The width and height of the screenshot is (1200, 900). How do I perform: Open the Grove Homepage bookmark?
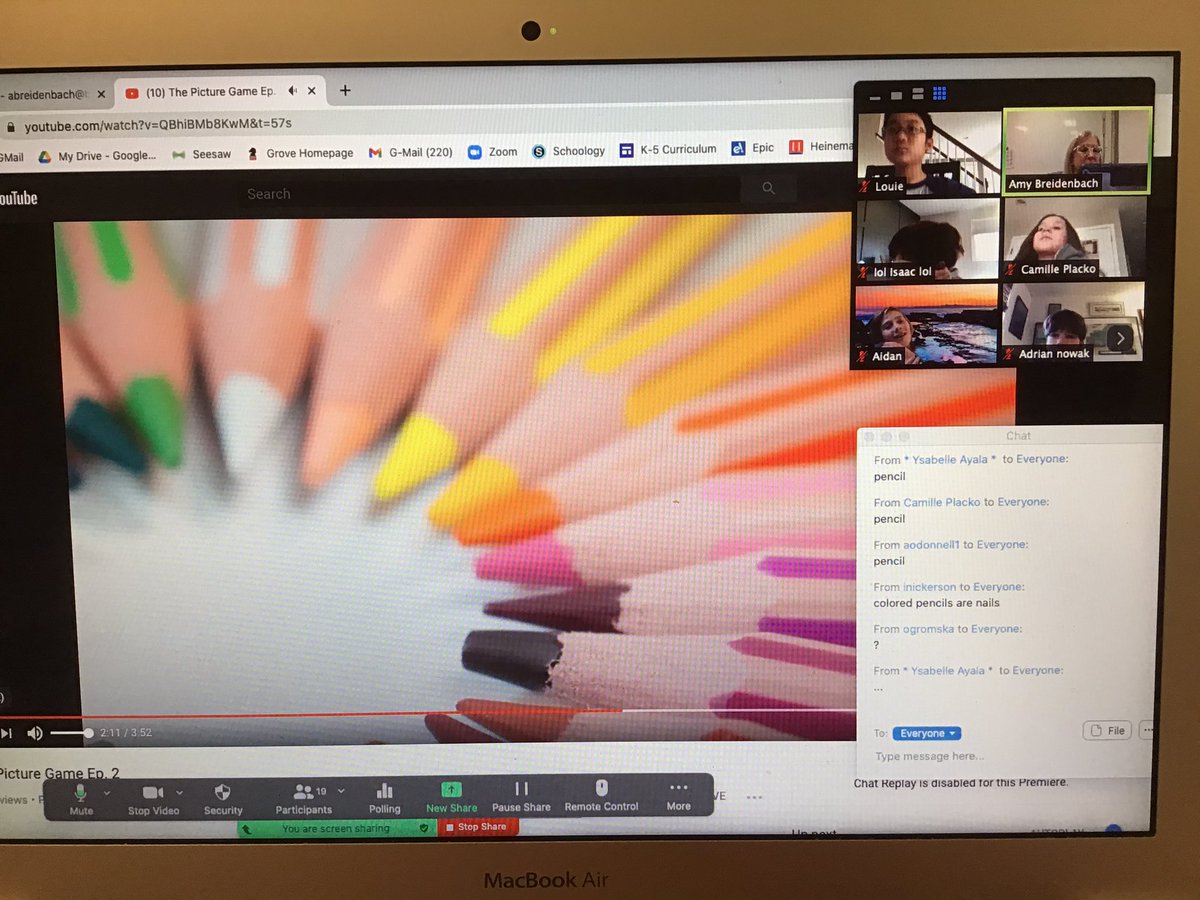pyautogui.click(x=300, y=153)
